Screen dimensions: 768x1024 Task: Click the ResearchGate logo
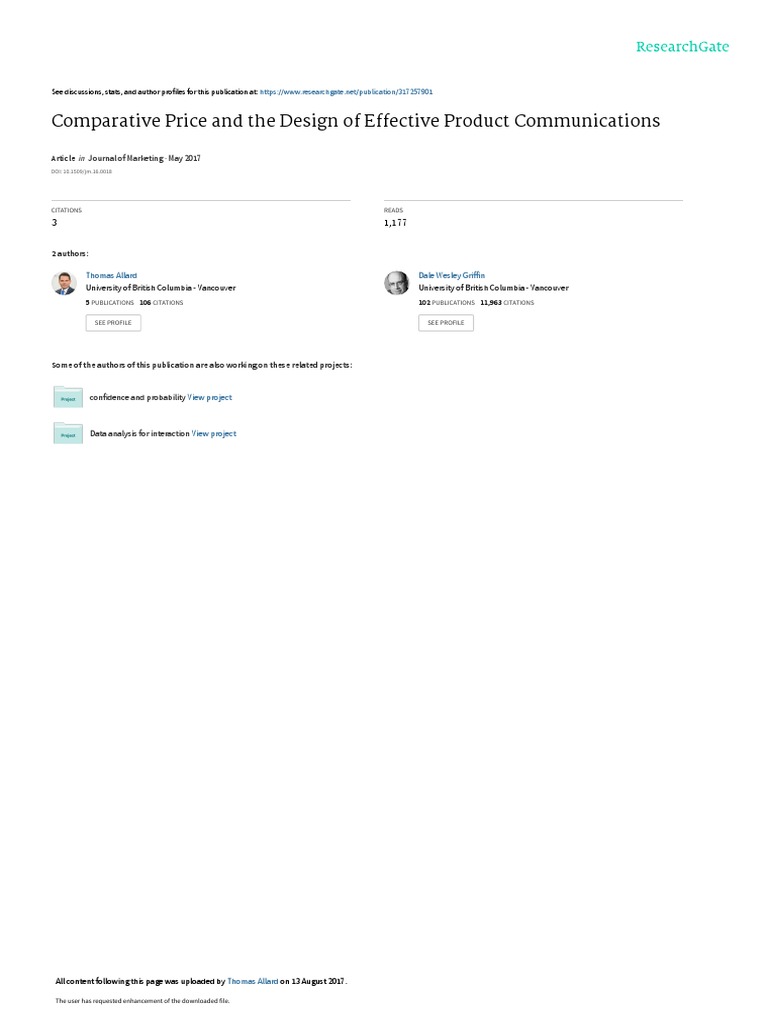coord(682,47)
